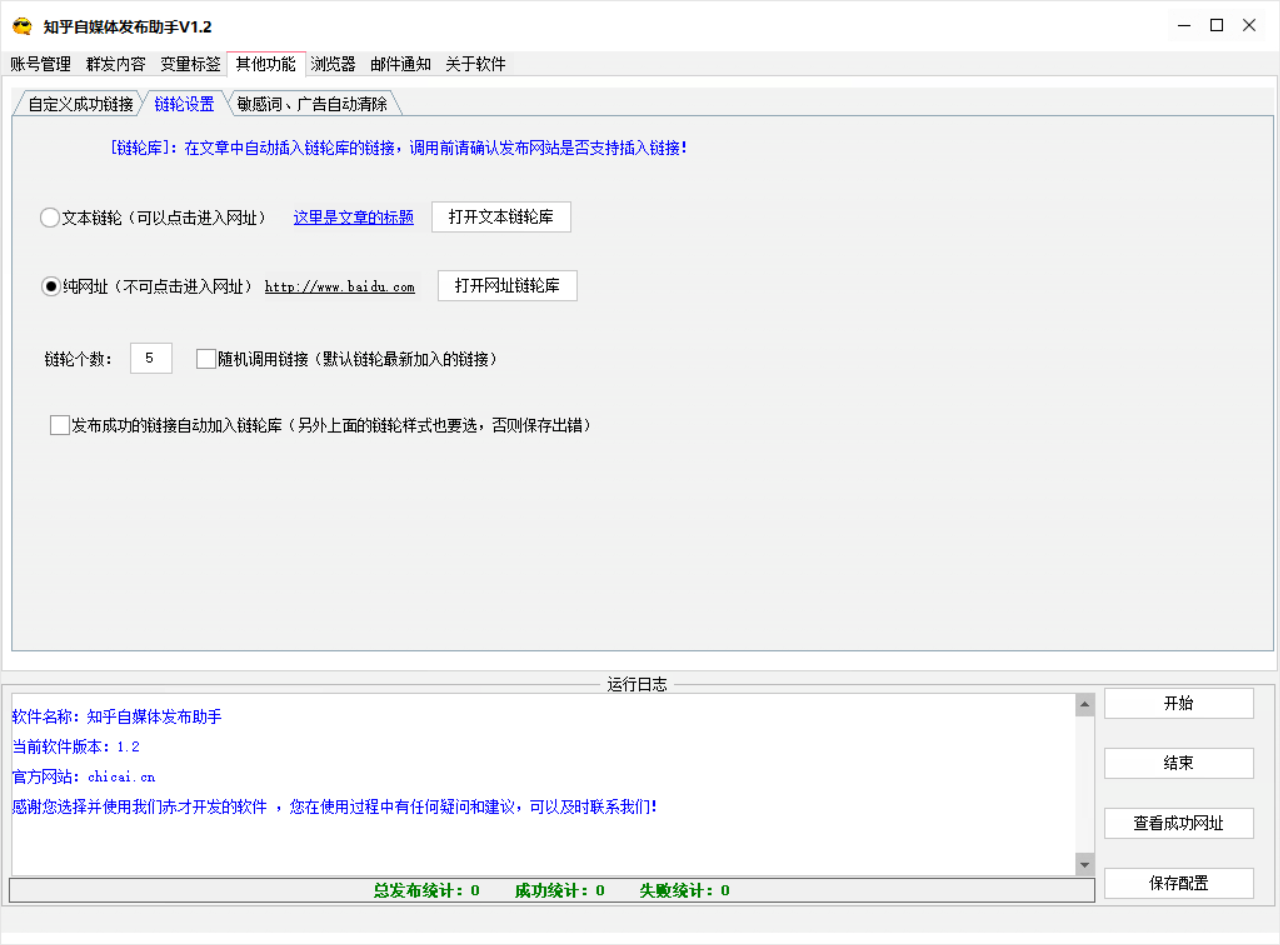This screenshot has width=1280, height=945.
Task: Open the 变量标签 tab
Action: tap(191, 64)
